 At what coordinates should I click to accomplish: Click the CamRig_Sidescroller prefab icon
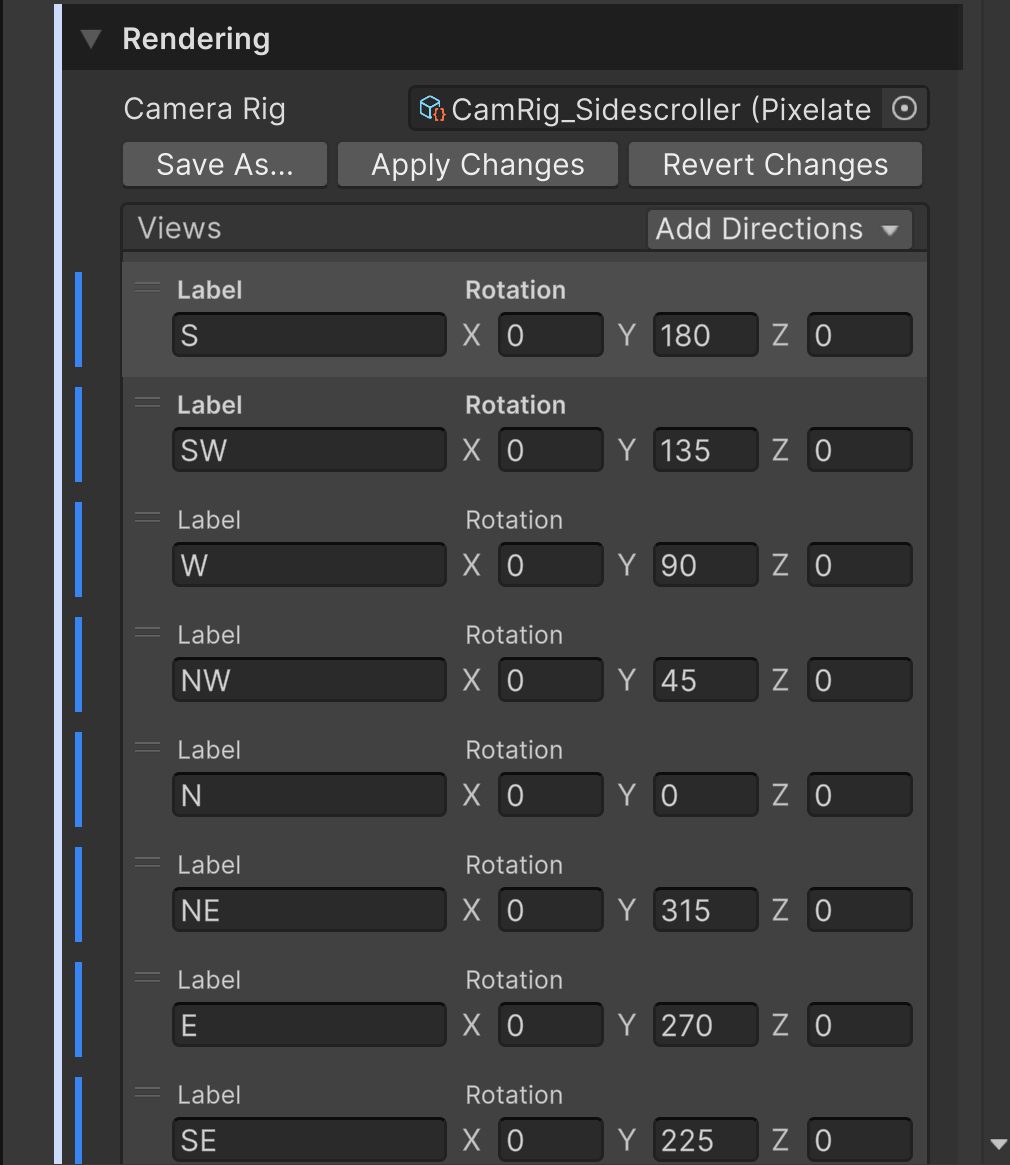(432, 109)
